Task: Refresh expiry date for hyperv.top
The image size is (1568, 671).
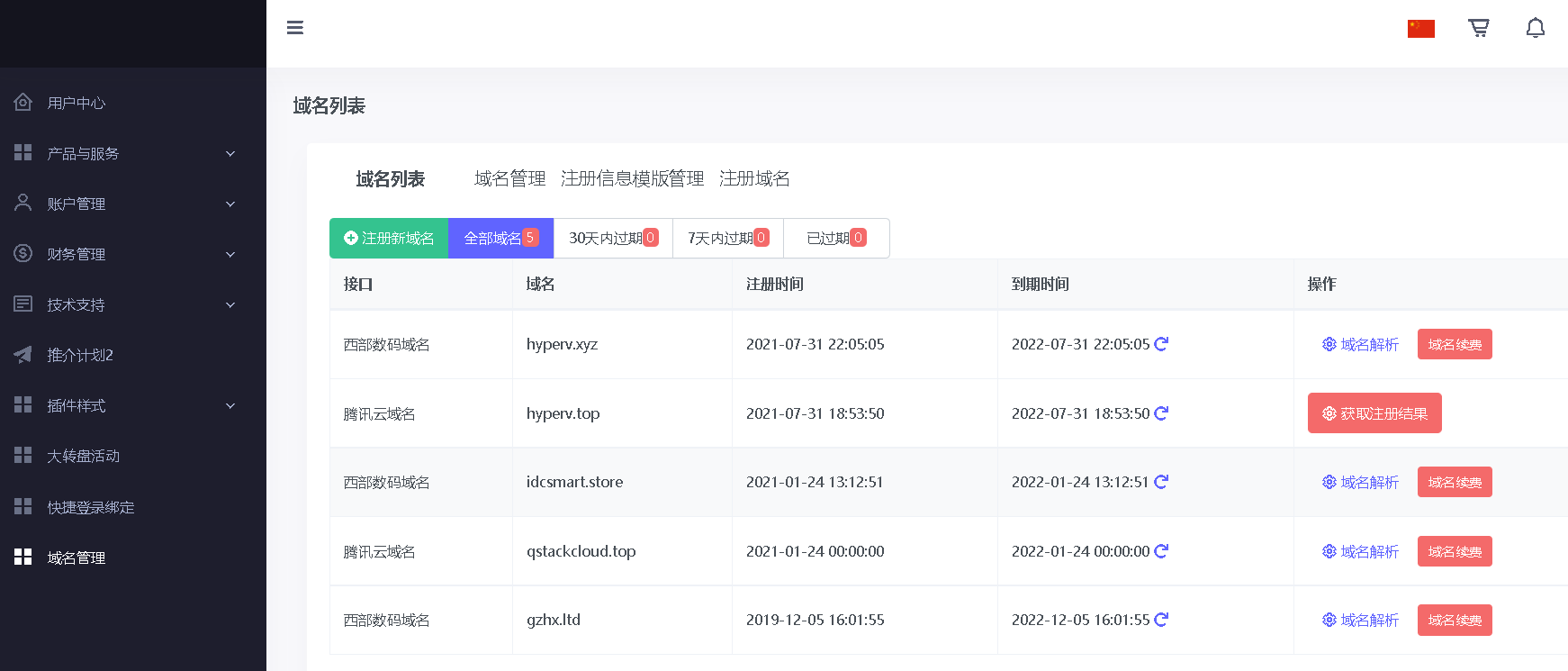Action: 1161,413
